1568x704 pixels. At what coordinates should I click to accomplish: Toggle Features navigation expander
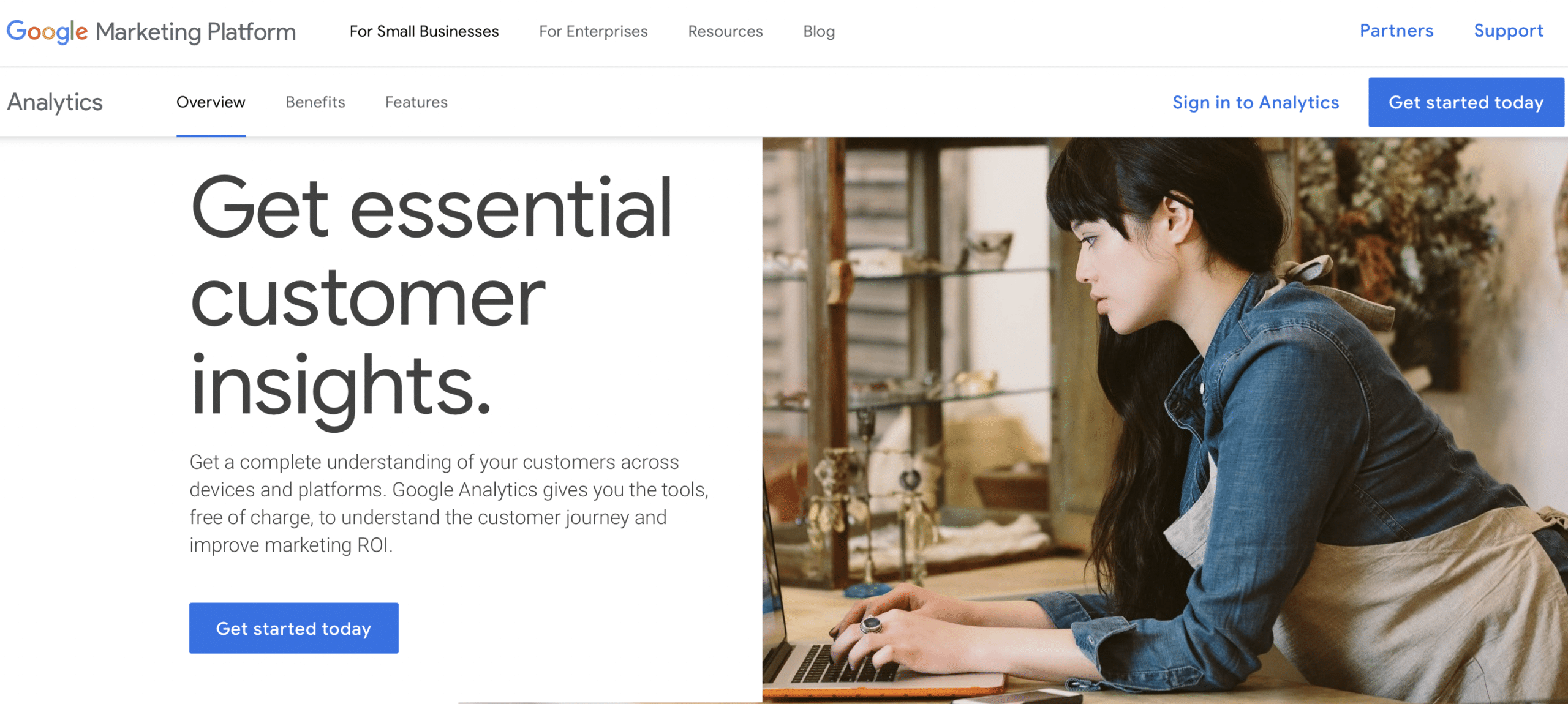416,102
